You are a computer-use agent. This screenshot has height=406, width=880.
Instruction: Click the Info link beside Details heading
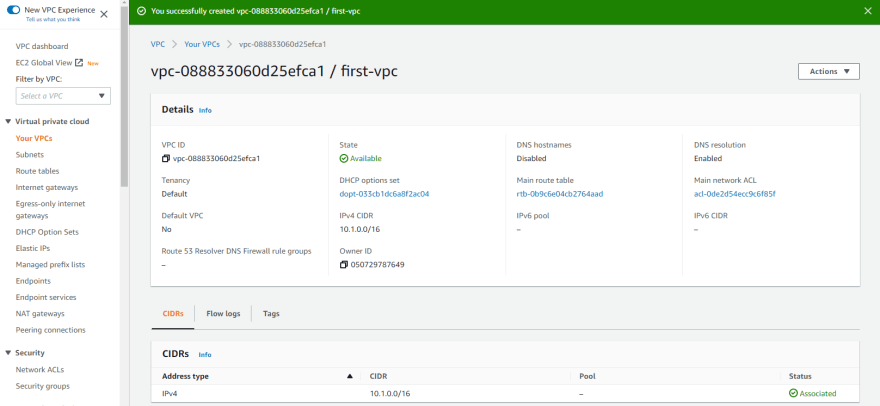click(205, 111)
